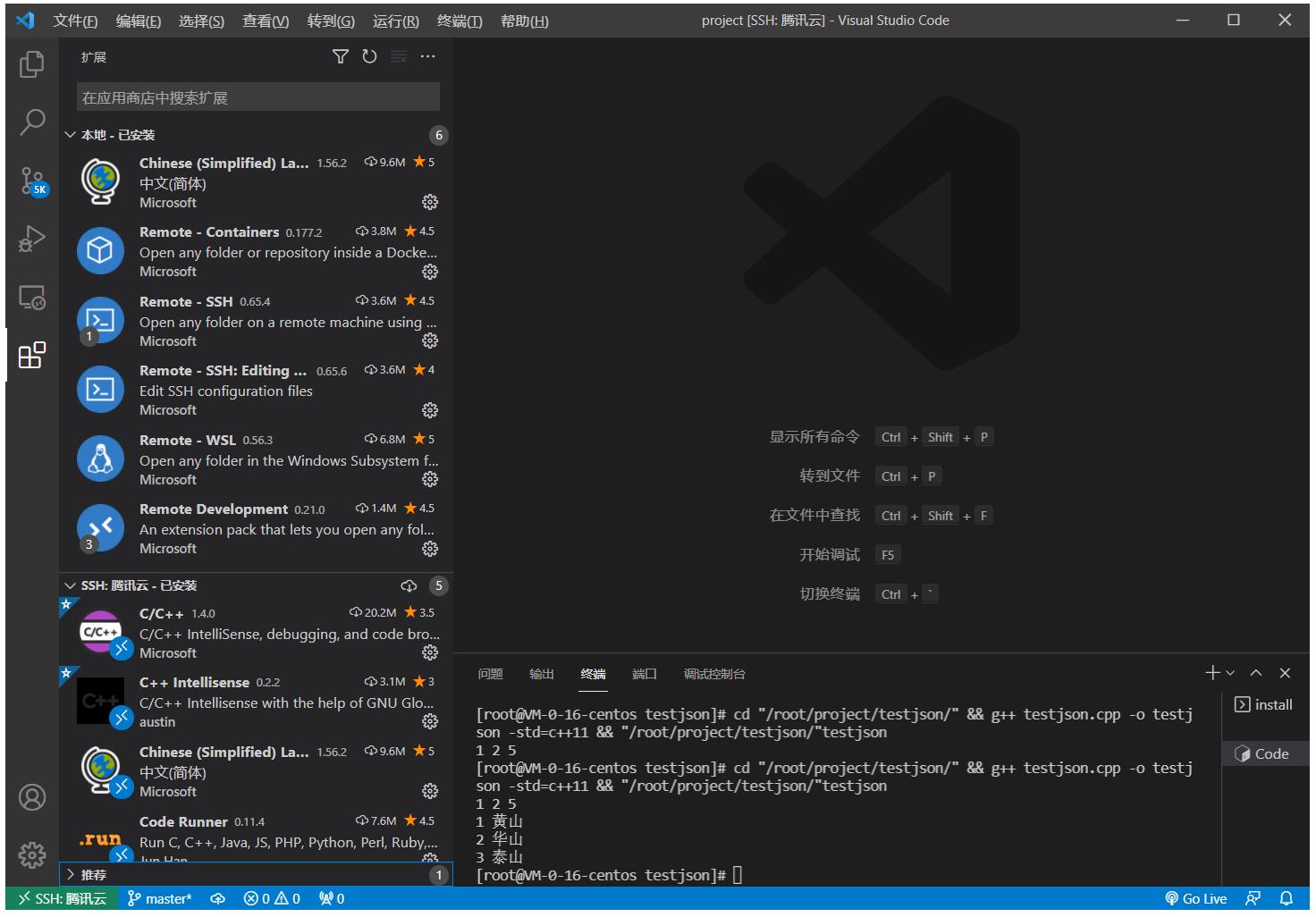Open the 编辑(E) menu
This screenshot has width=1316, height=917.
pyautogui.click(x=139, y=21)
